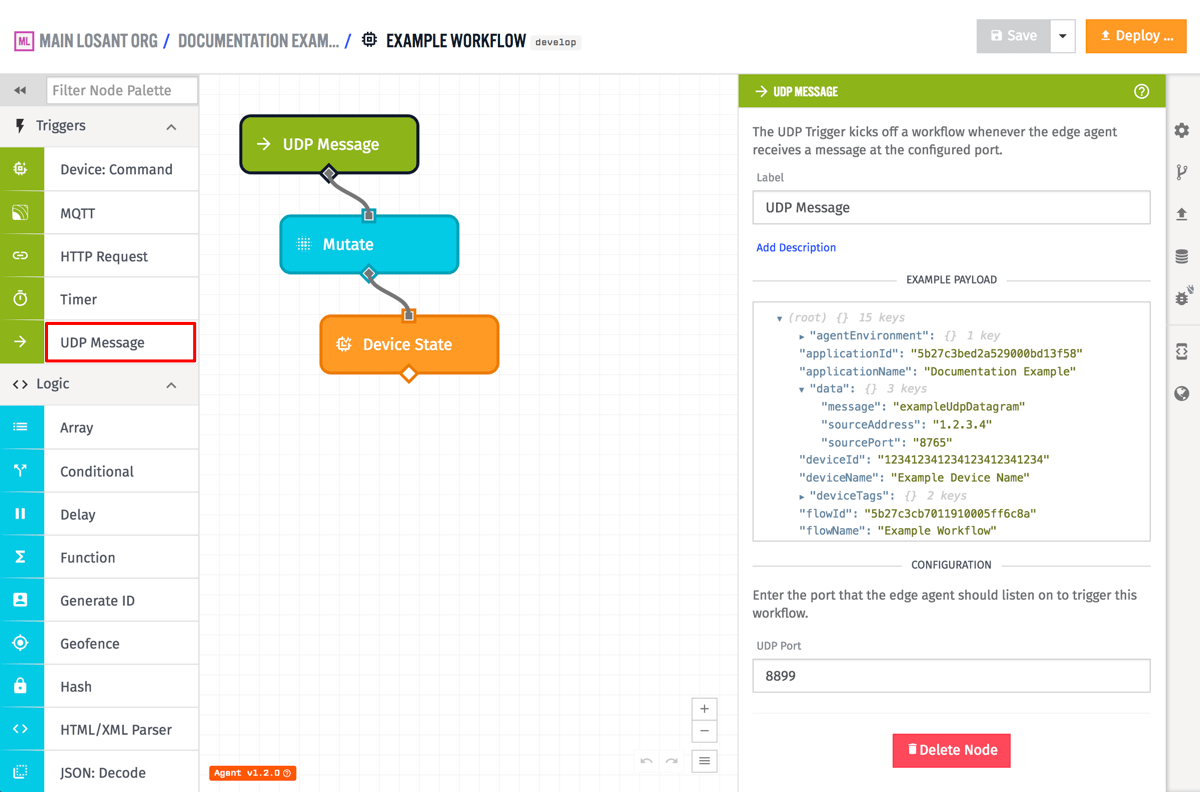Click the Geofence target icon
Screen dimensions: 1200x792
(x=20, y=643)
